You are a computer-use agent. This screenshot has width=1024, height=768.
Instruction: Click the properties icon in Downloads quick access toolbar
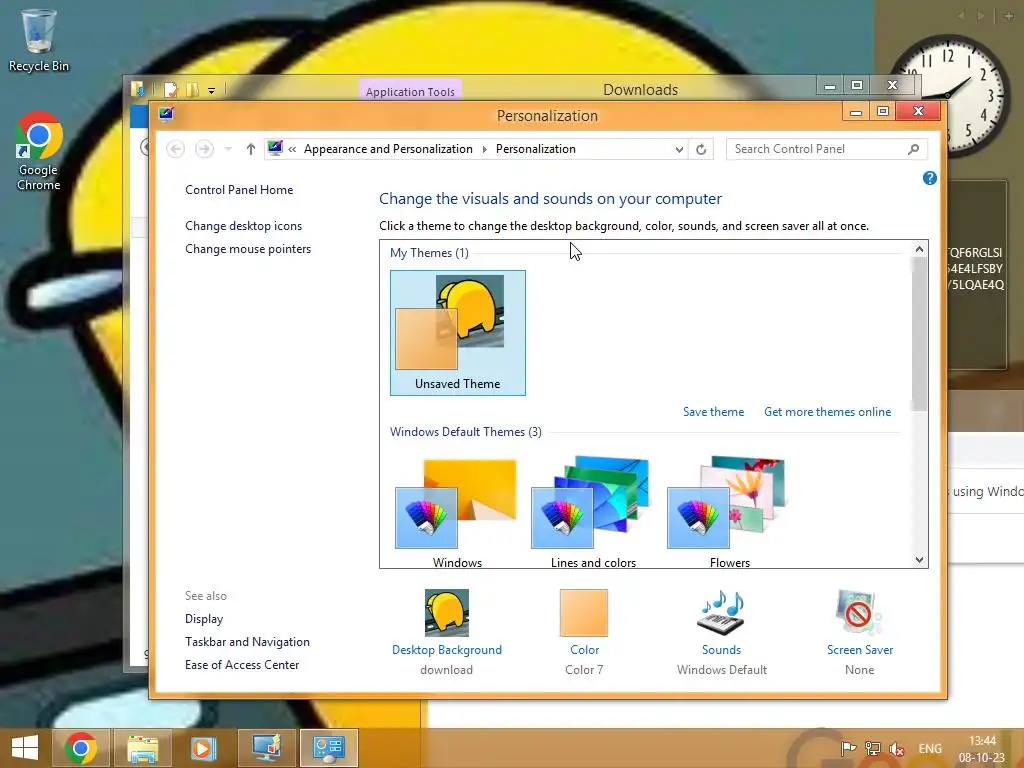click(x=170, y=89)
